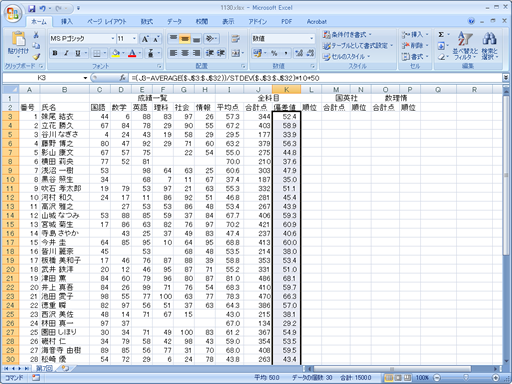Decrease the cell indent

210,53
